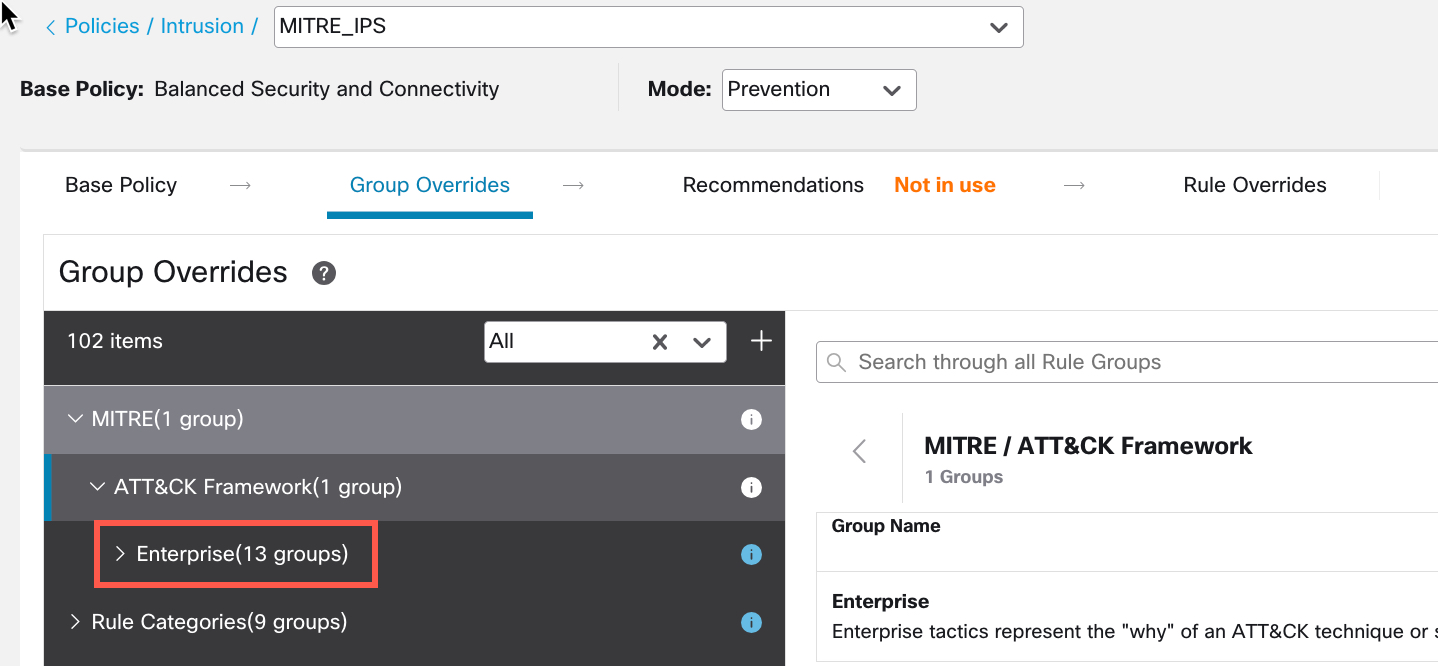Viewport: 1438px width, 666px height.
Task: Show info for ATT&CK Framework row
Action: tap(751, 488)
